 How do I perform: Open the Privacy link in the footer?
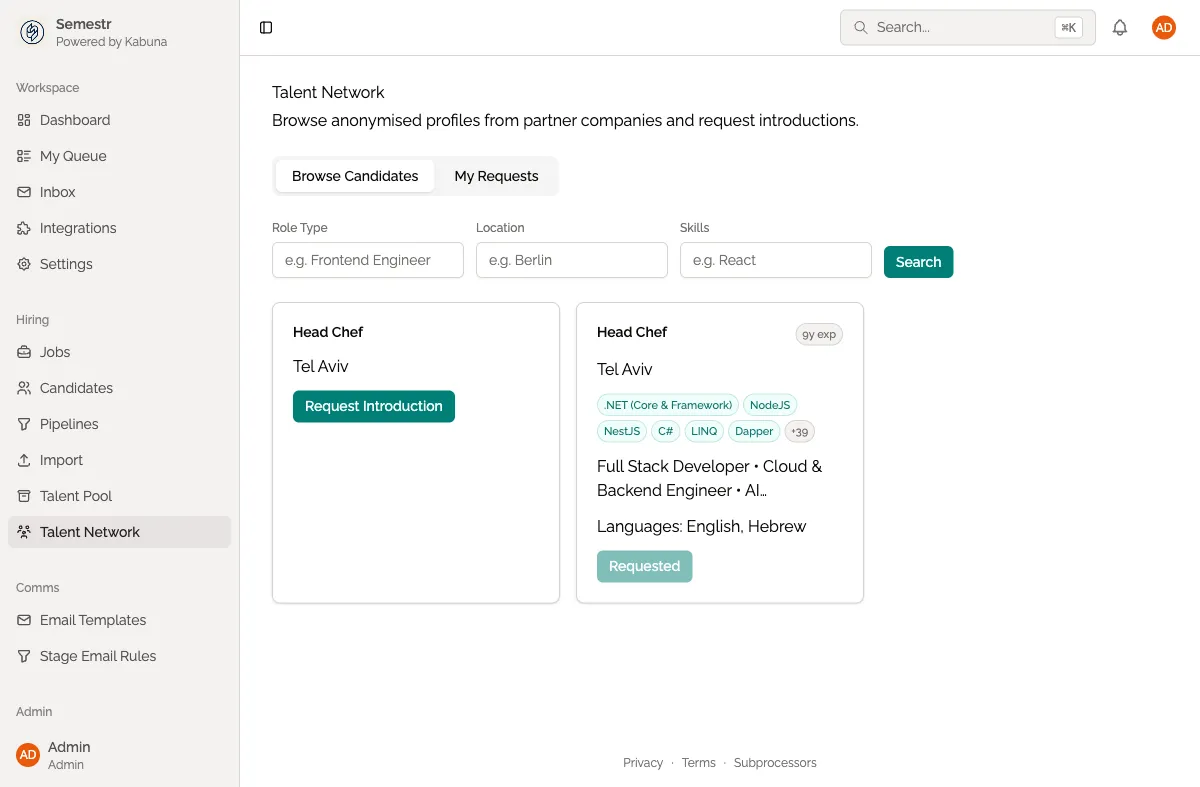coord(643,762)
